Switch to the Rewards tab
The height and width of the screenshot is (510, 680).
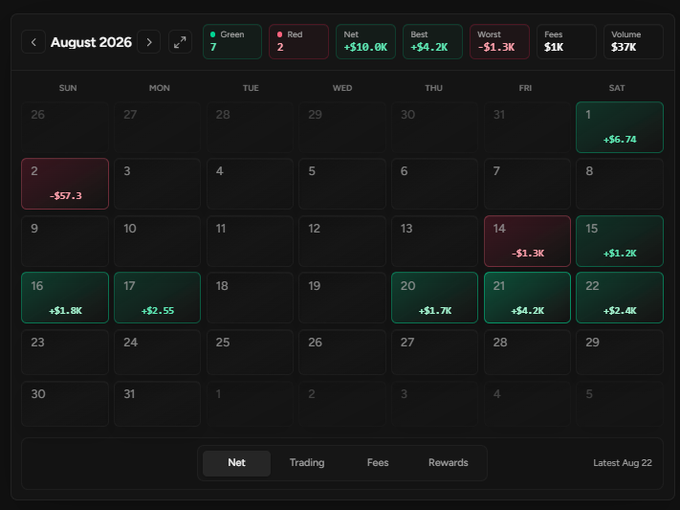coord(448,463)
